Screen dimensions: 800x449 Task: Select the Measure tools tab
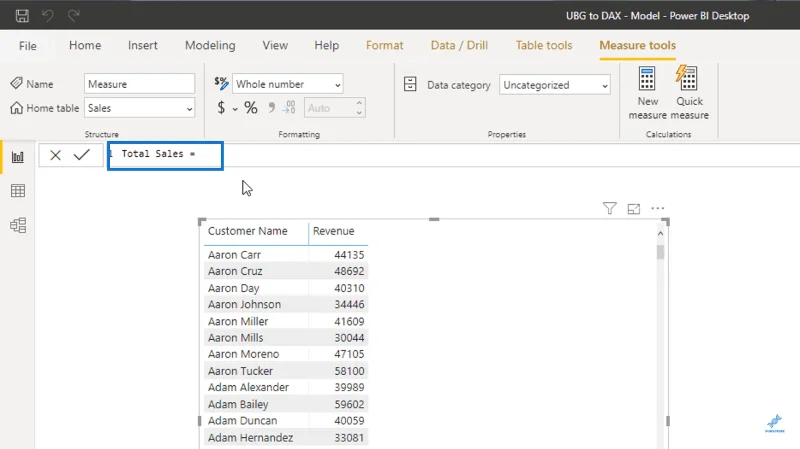coord(637,45)
